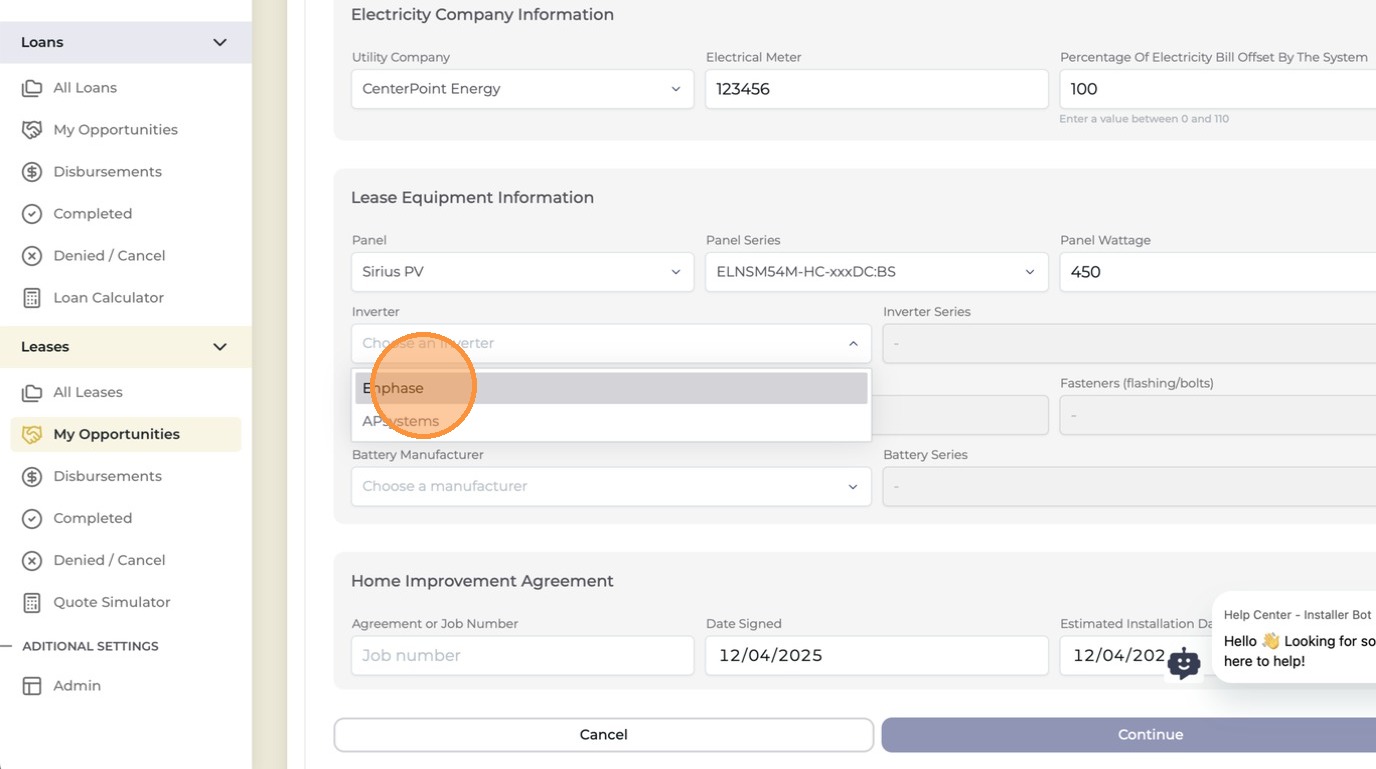Click the Panel Wattage field
Screen dimensions: 1376x769
coord(1218,272)
